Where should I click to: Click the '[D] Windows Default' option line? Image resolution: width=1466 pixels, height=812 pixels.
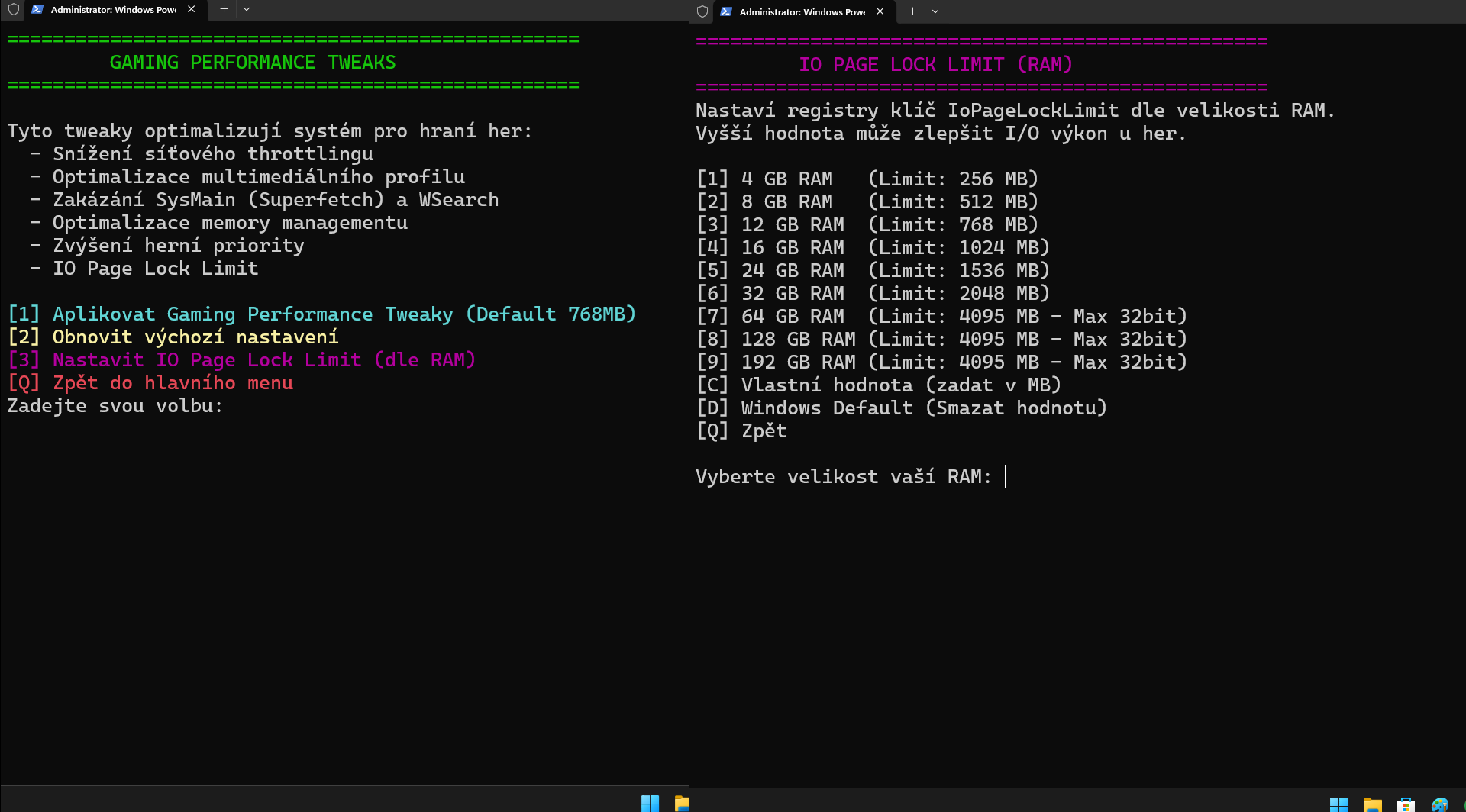[x=901, y=408]
